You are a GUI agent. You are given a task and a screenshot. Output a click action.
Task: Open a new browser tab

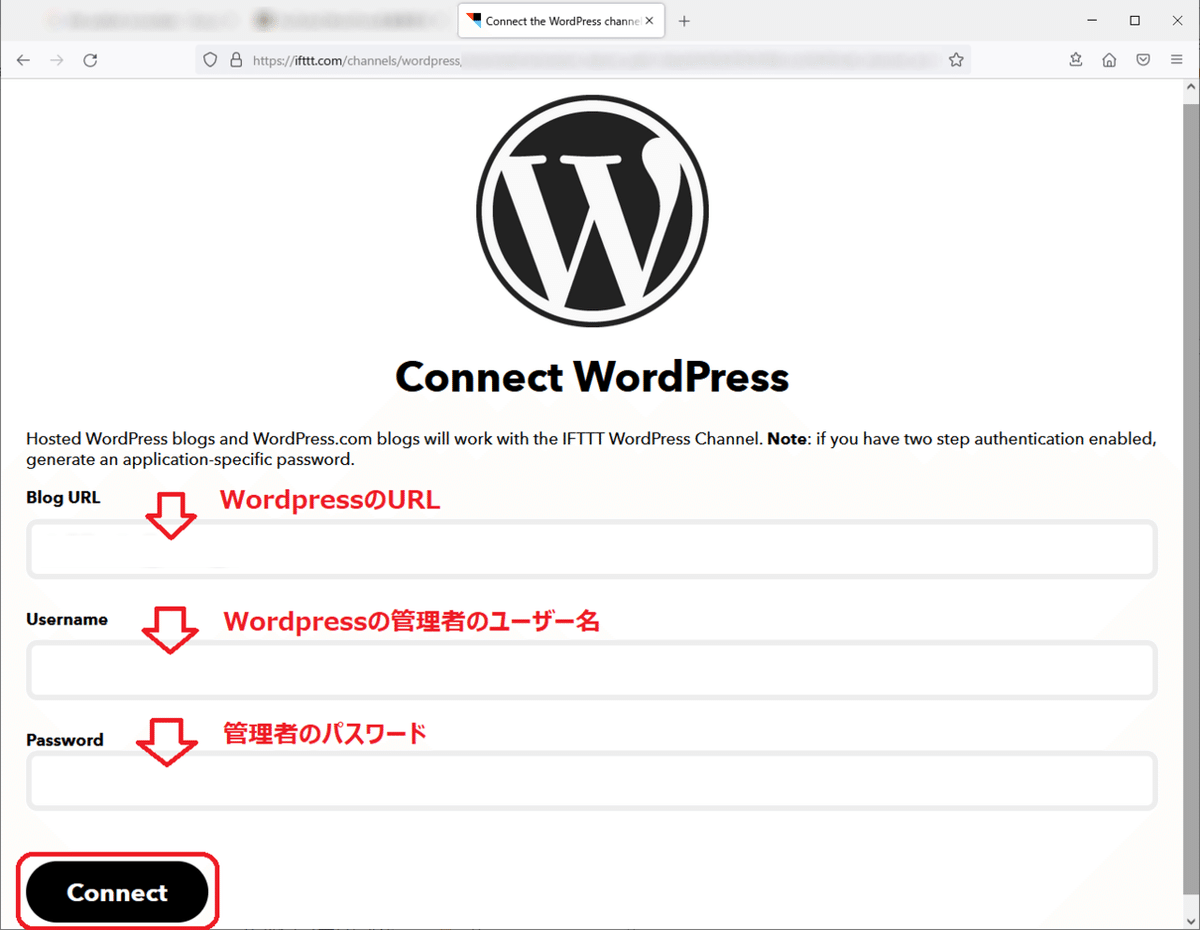(684, 21)
